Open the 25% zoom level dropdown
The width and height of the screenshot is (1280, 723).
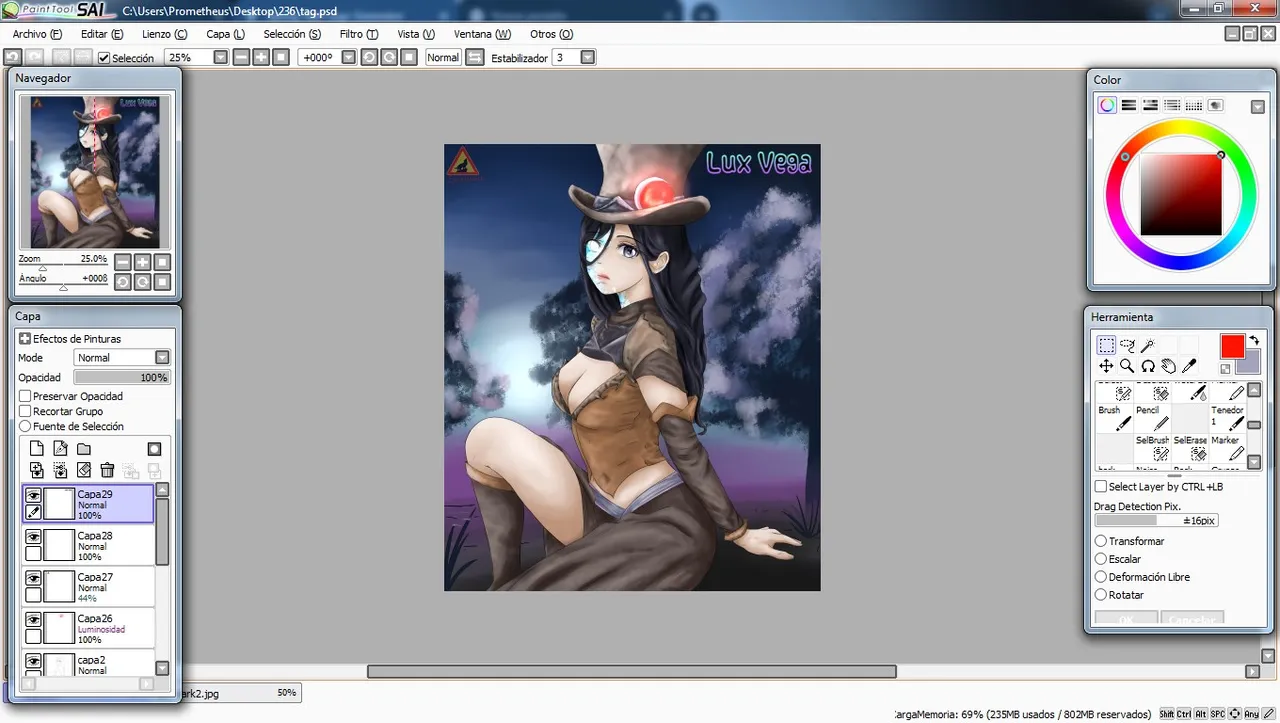[x=220, y=58]
